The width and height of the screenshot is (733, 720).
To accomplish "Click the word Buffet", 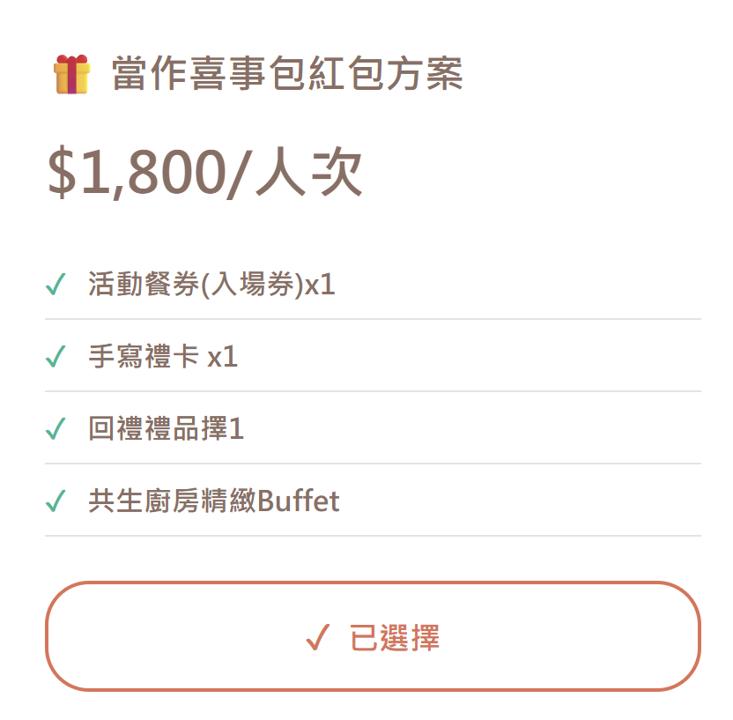I will (298, 501).
